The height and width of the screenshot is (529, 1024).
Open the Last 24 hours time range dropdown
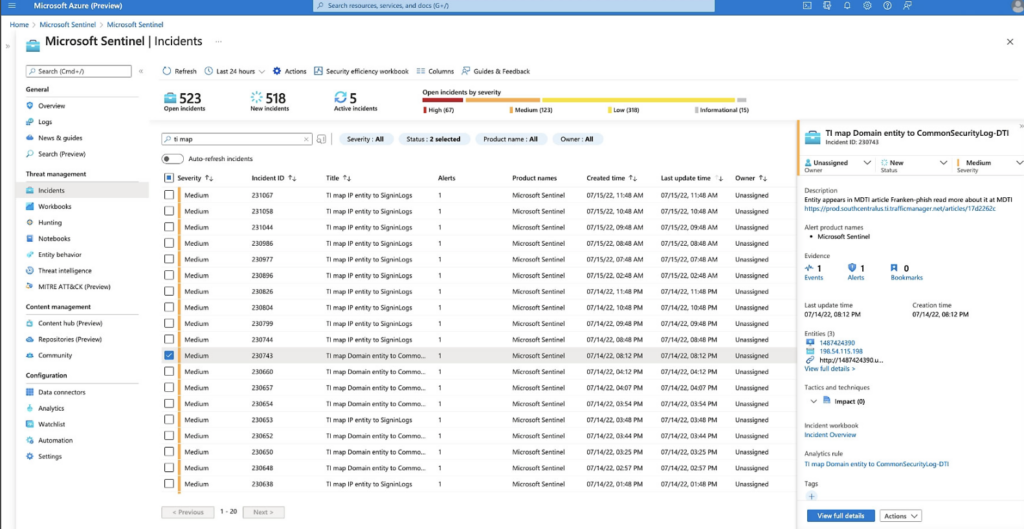pyautogui.click(x=235, y=71)
